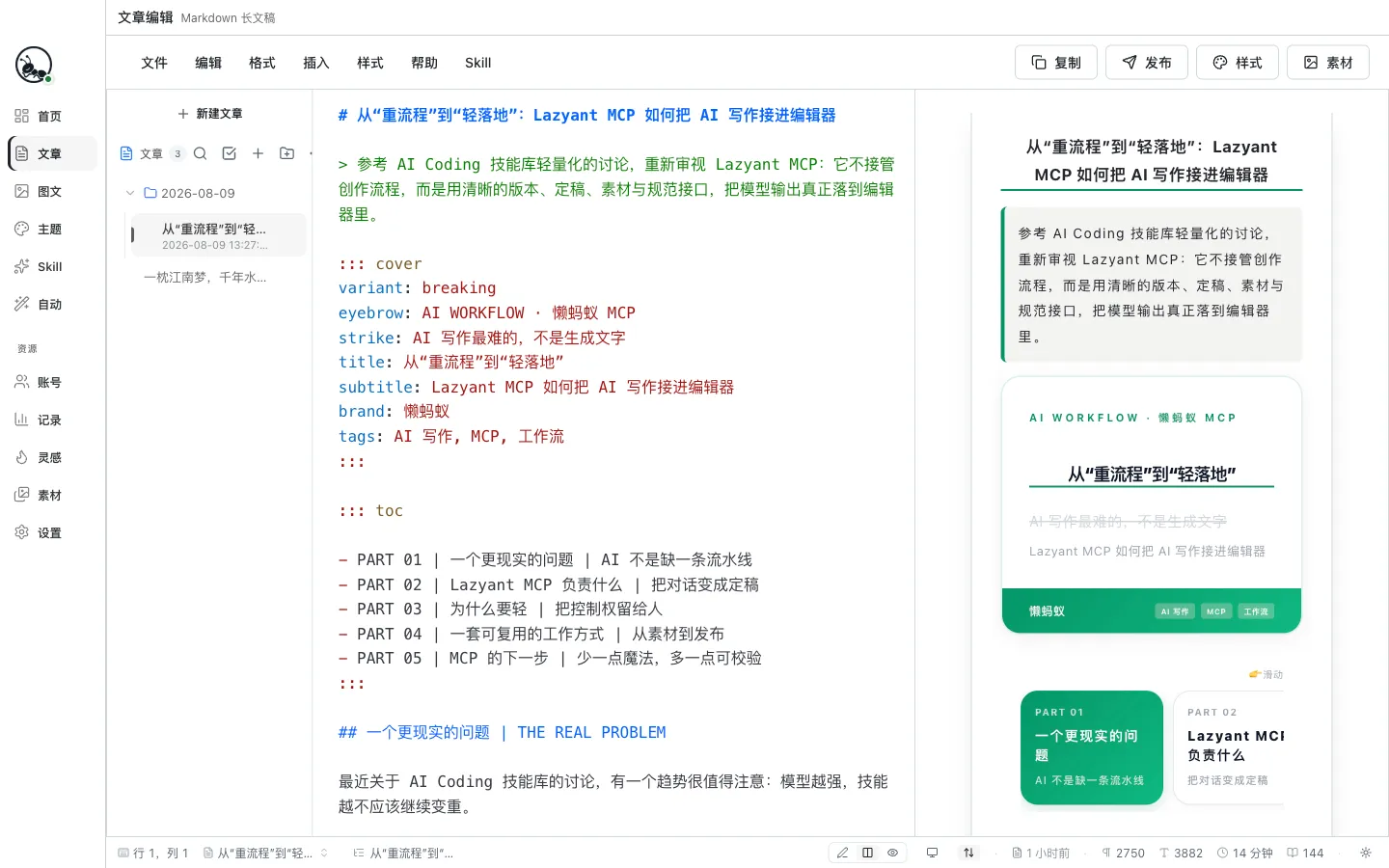Switch to split view mode toggle

tap(867, 853)
